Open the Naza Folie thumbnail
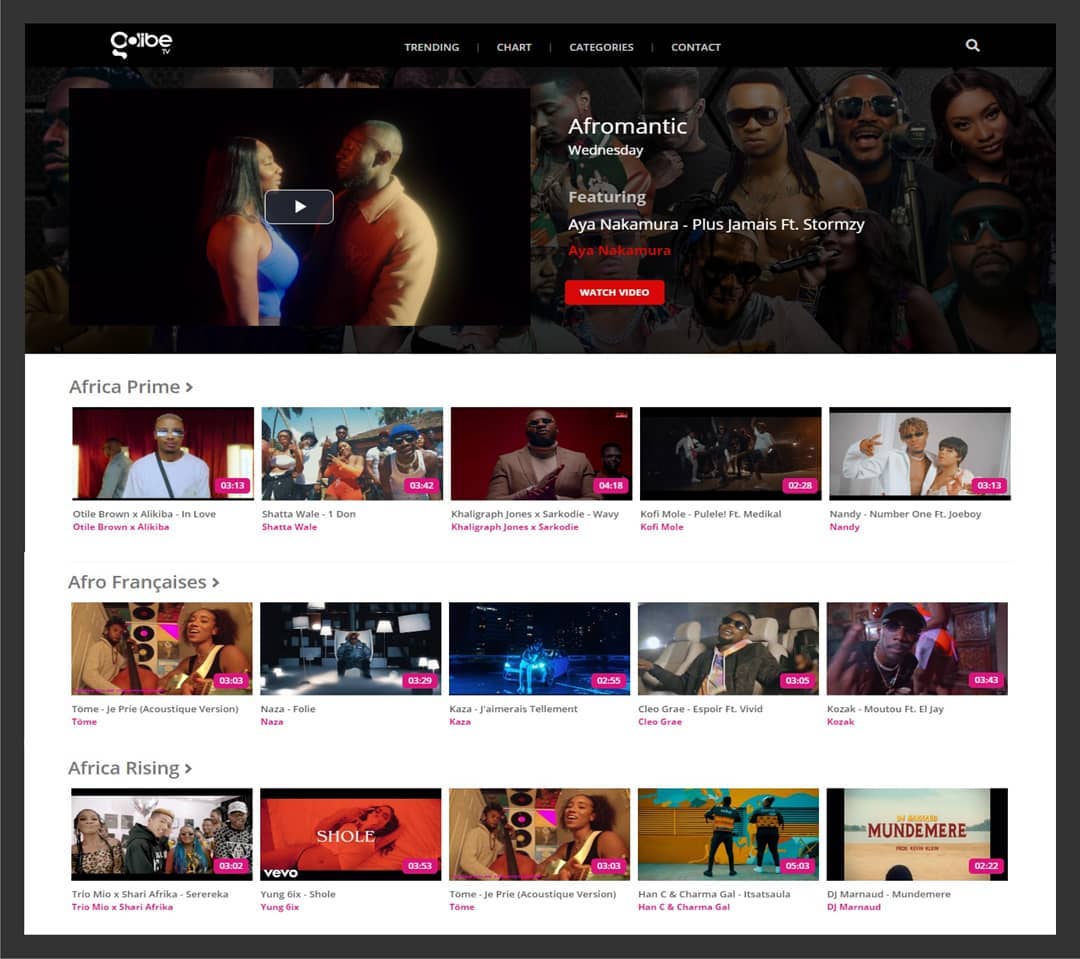This screenshot has width=1080, height=959. (x=351, y=648)
